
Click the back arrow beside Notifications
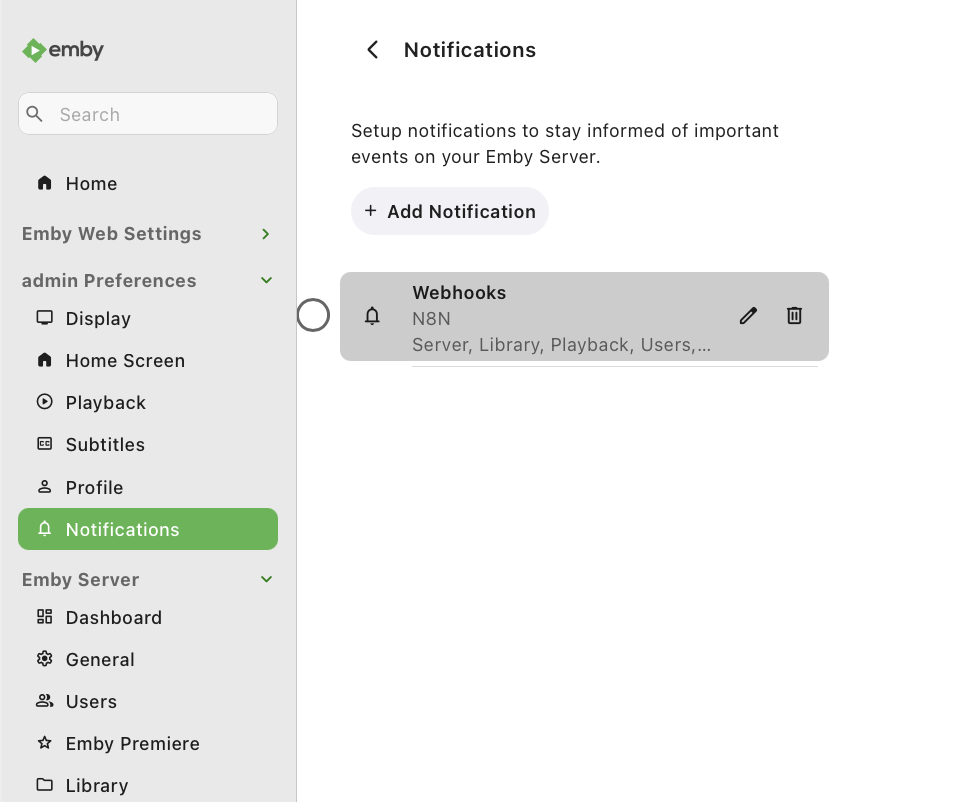(x=373, y=50)
